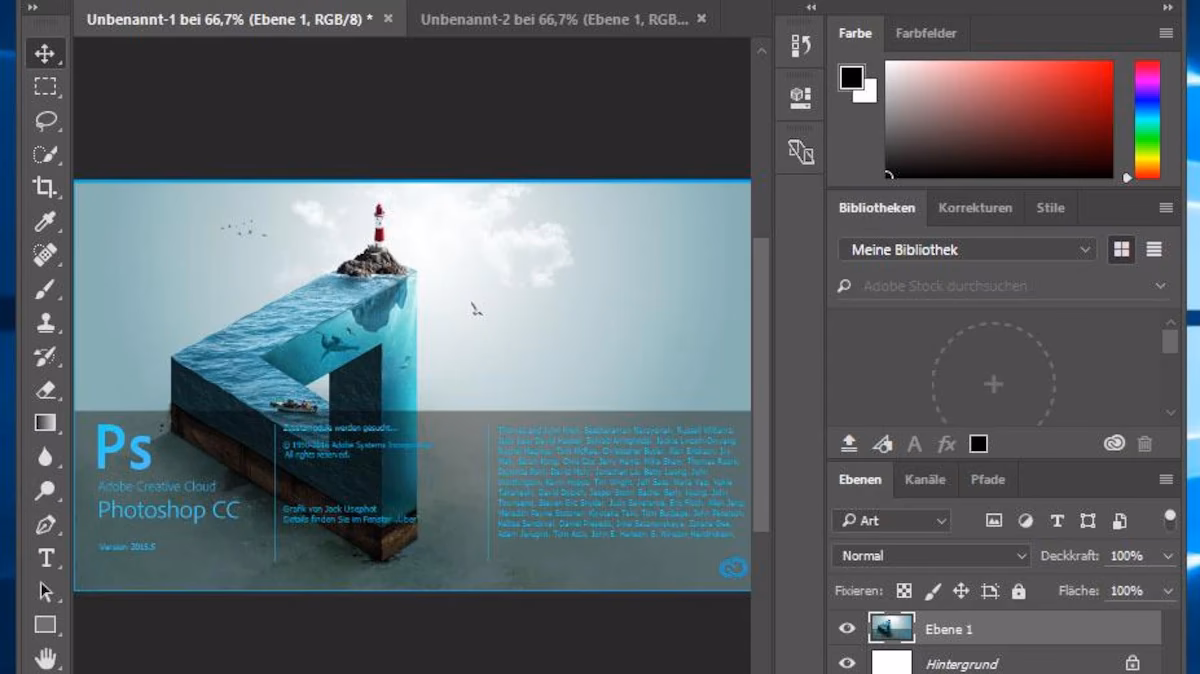
Task: Pick the Eyedropper tool
Action: point(46,221)
